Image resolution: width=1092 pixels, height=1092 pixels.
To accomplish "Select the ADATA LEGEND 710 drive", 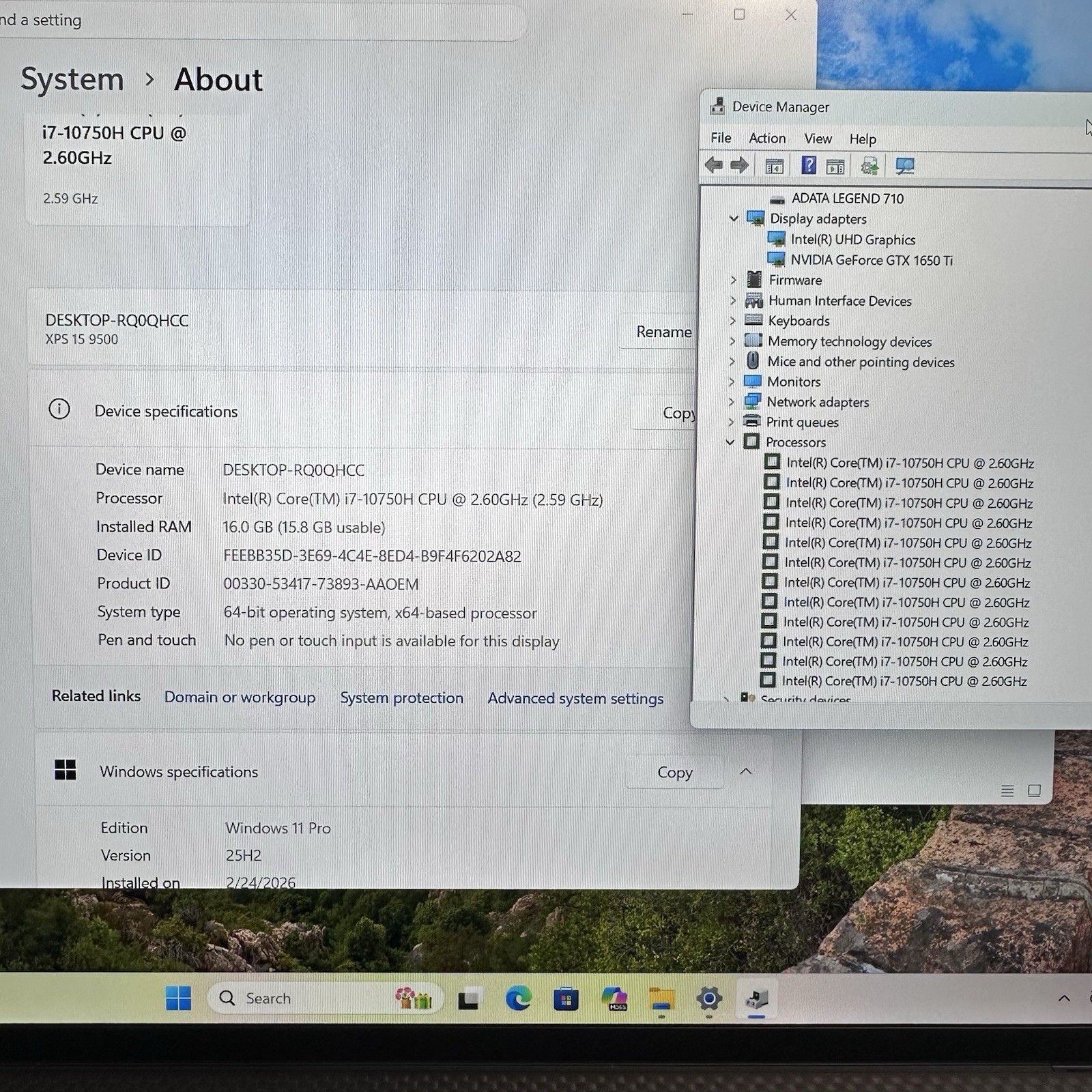I will 847,199.
